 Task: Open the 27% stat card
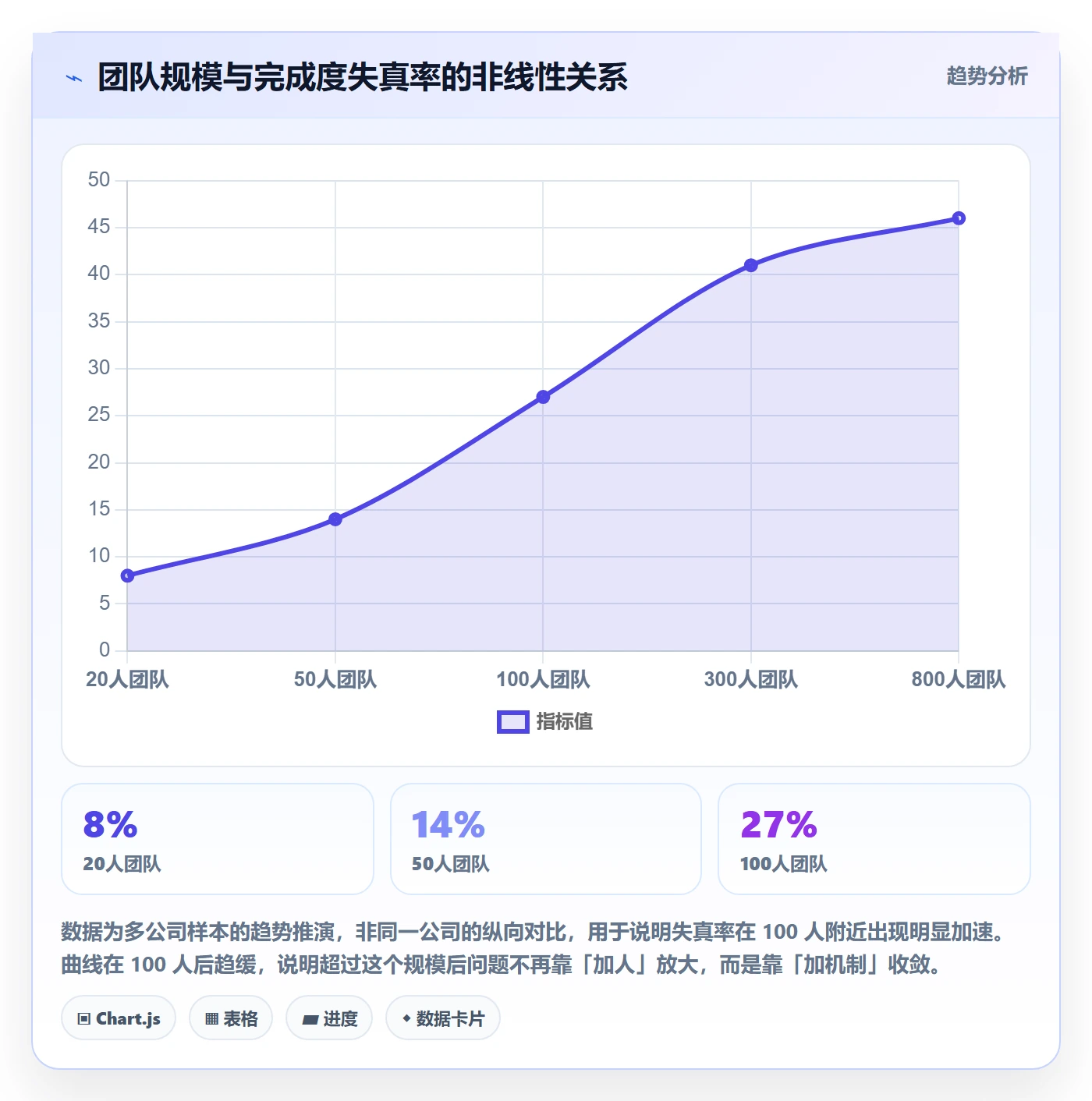[874, 839]
